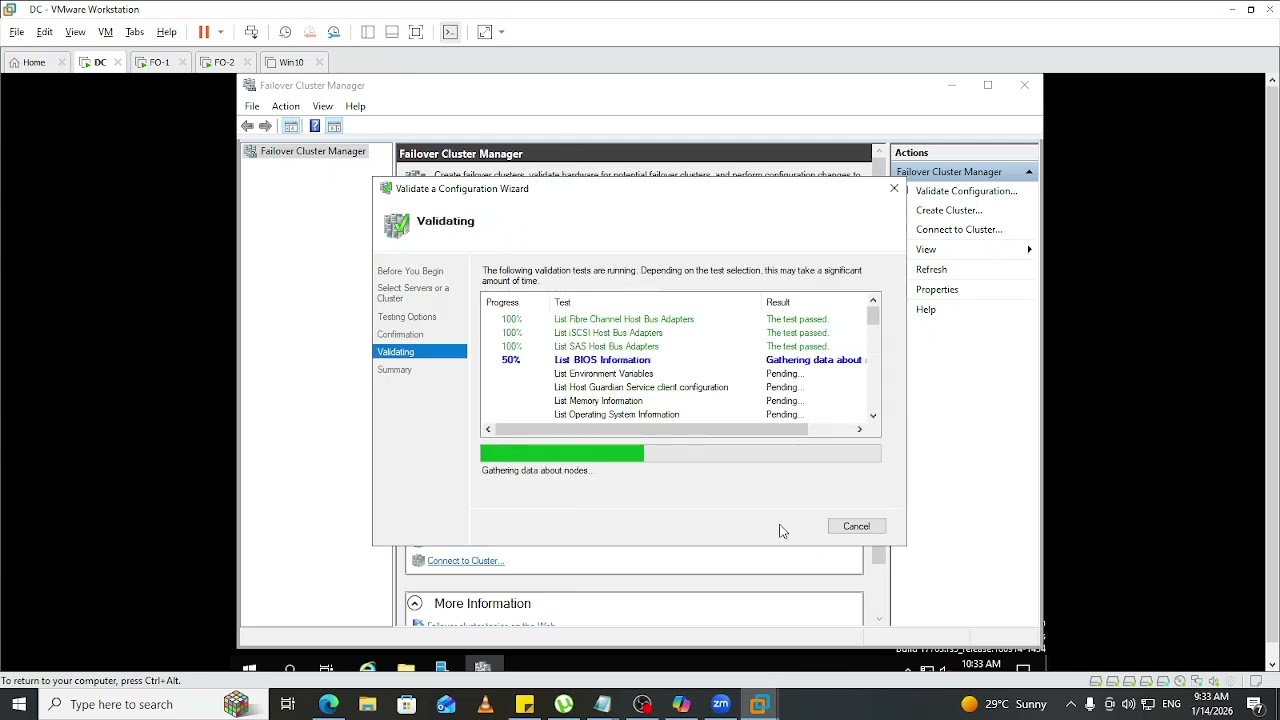This screenshot has width=1280, height=720.
Task: Select Failover Cluster Manager tree node
Action: (x=313, y=151)
